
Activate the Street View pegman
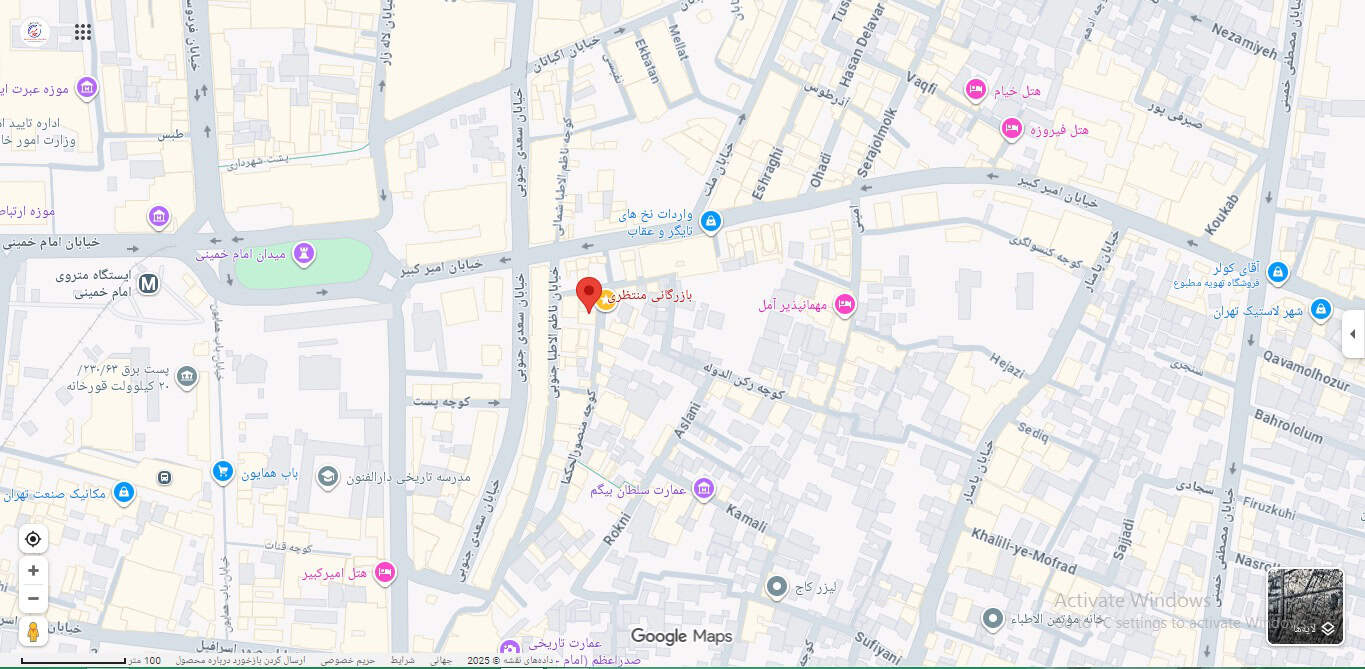33,632
